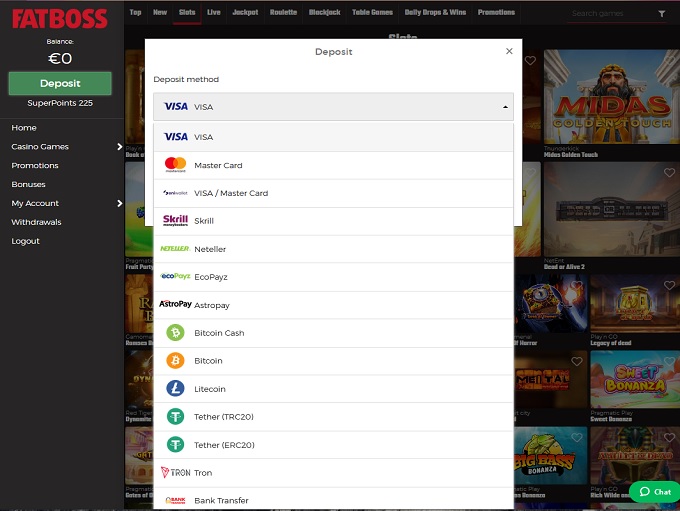Choose Tron deposit method

pyautogui.click(x=333, y=472)
